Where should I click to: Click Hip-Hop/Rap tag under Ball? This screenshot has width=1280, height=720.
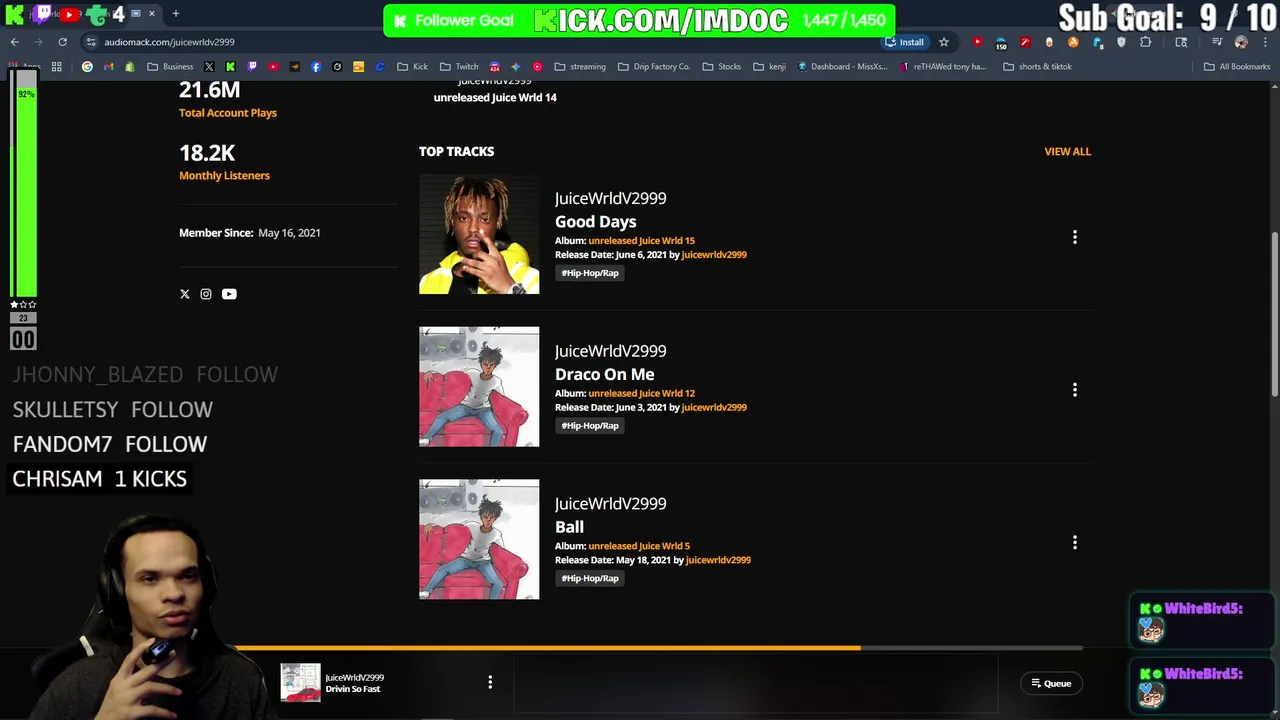point(590,578)
